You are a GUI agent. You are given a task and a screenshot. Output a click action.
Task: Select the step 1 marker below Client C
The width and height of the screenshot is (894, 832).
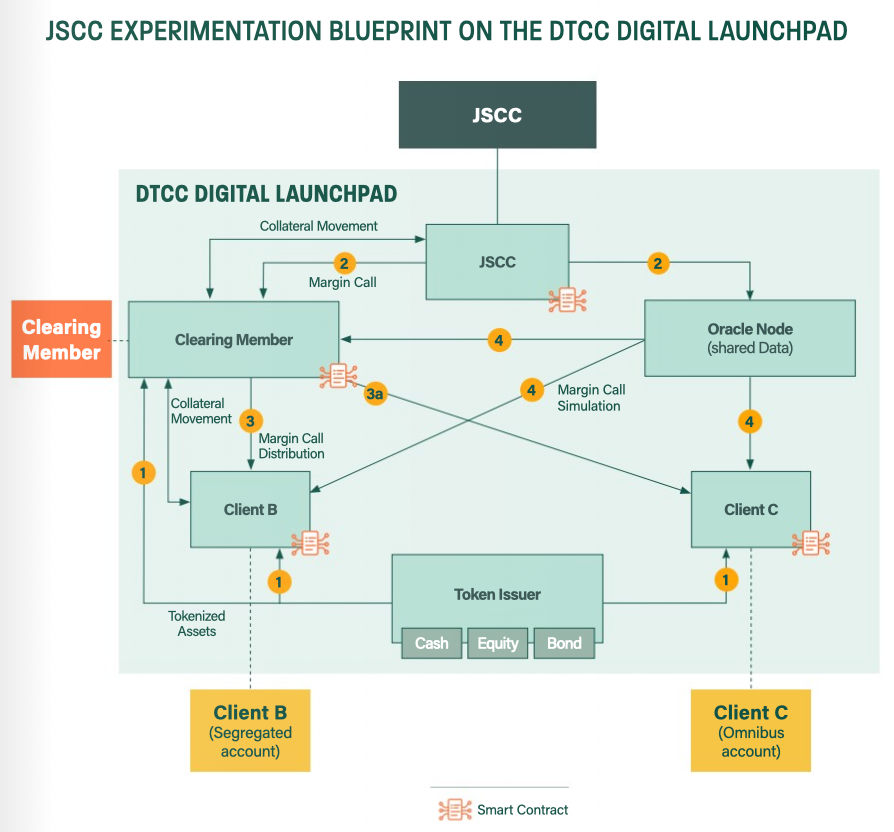726,580
